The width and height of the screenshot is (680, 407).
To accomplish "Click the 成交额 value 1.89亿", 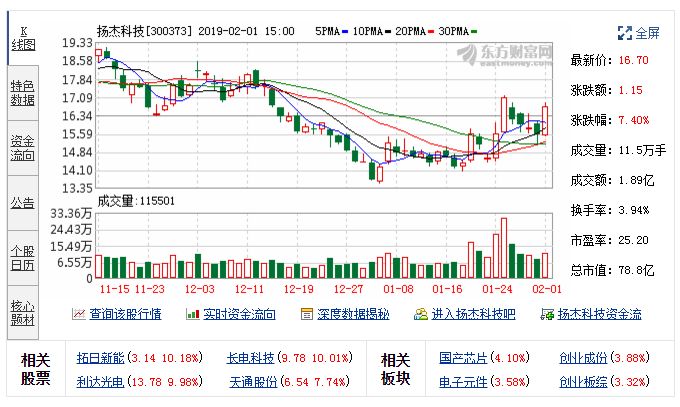I will click(637, 181).
